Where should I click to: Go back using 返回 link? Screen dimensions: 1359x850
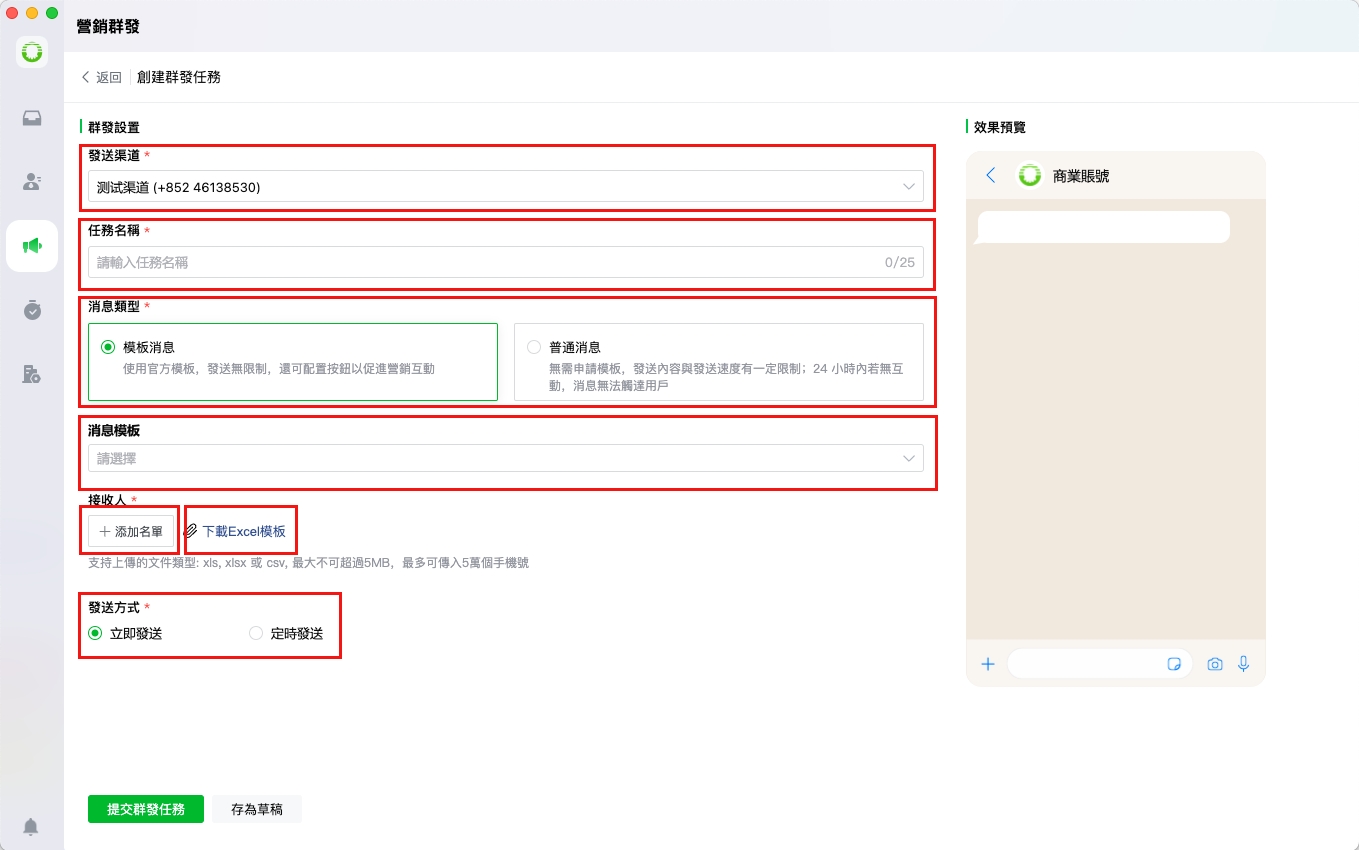(101, 77)
